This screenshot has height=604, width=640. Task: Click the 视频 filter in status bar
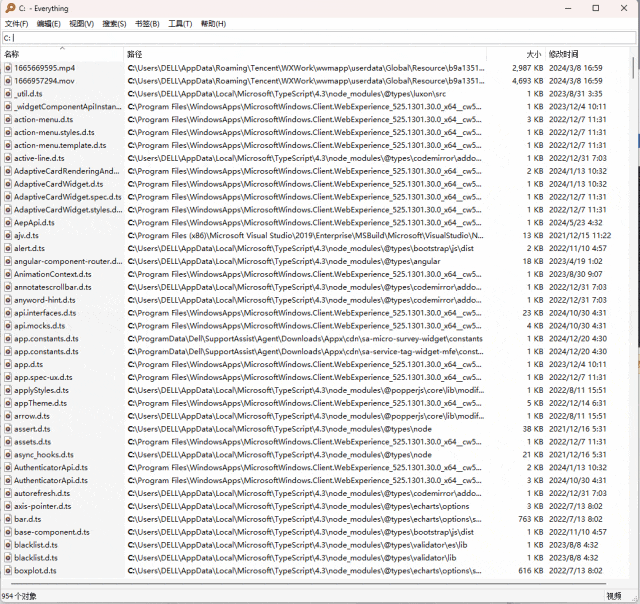point(613,596)
